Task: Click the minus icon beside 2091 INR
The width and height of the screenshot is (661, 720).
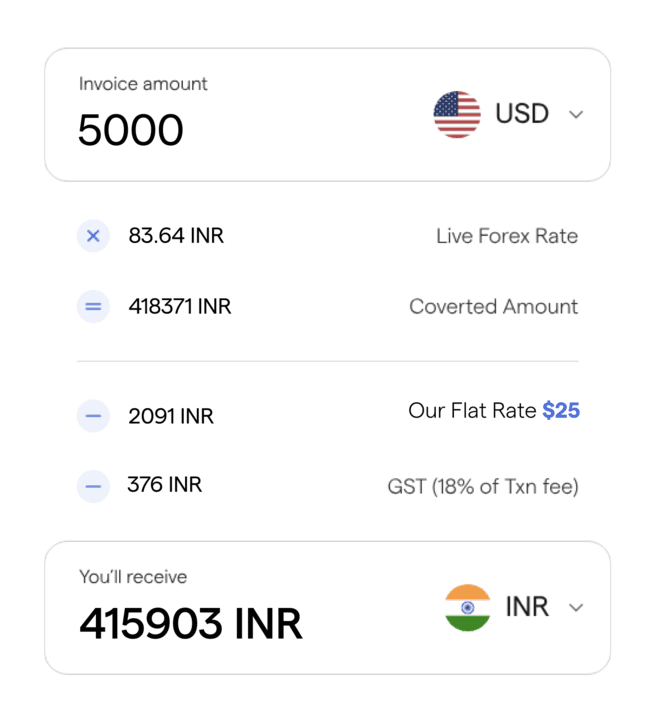Action: coord(93,415)
